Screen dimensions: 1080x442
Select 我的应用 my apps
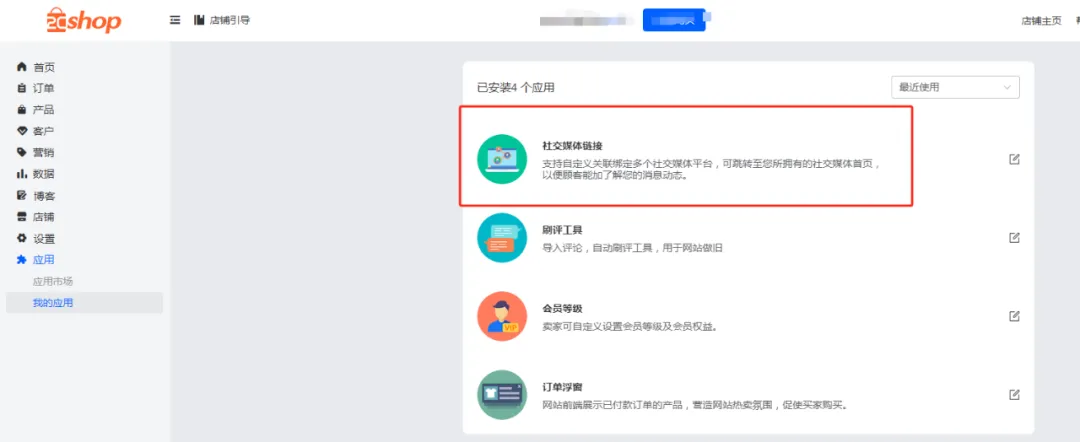pos(53,303)
